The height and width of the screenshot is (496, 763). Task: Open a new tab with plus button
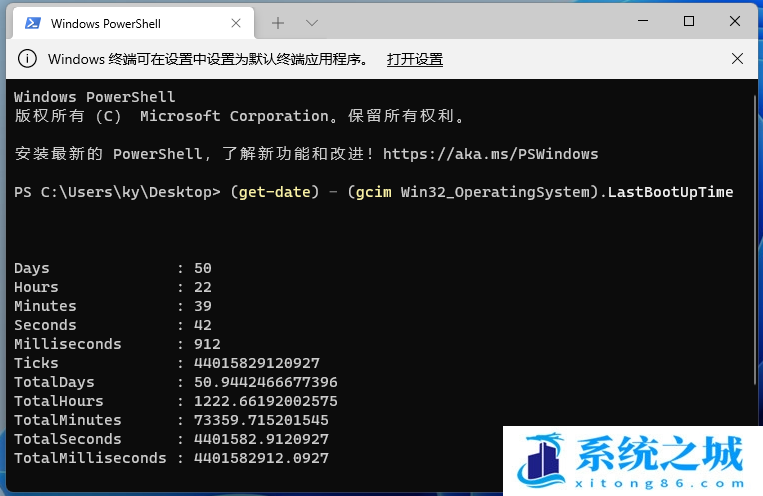tap(278, 22)
